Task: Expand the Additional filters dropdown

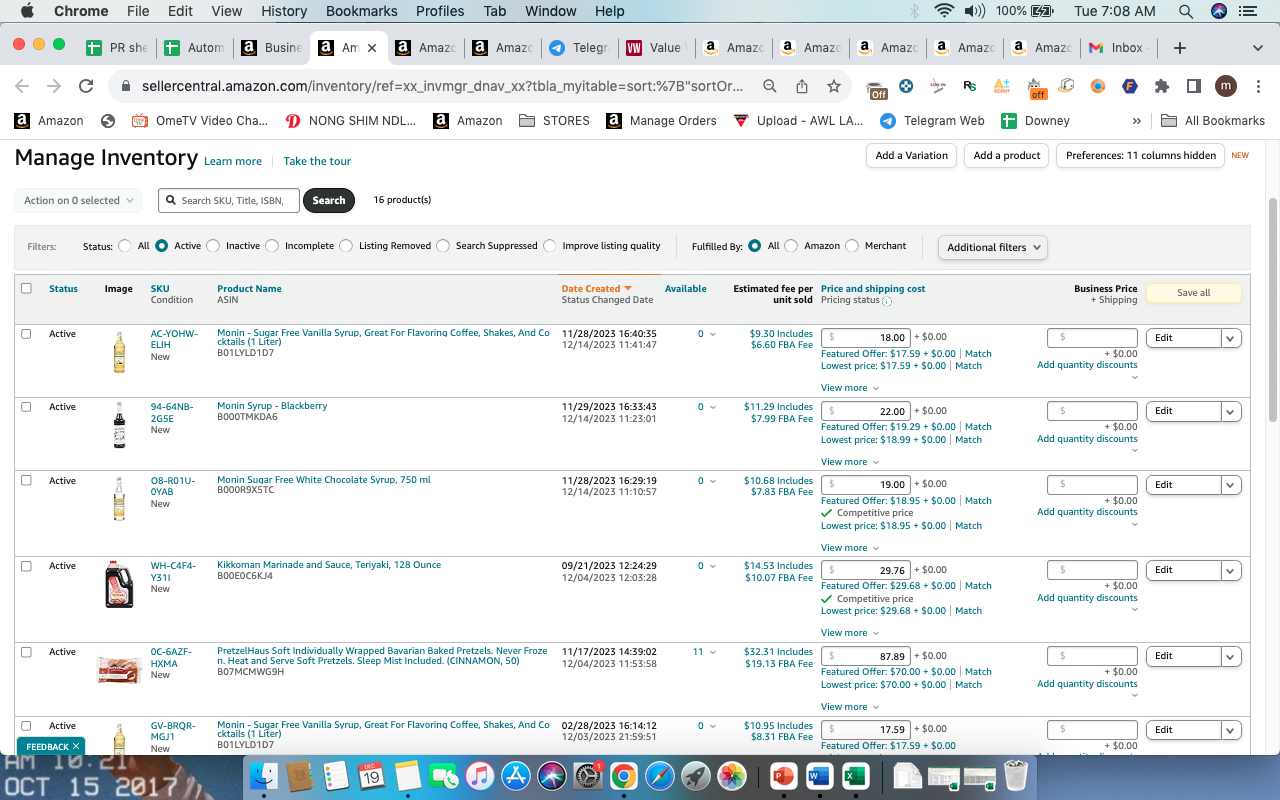Action: click(993, 247)
